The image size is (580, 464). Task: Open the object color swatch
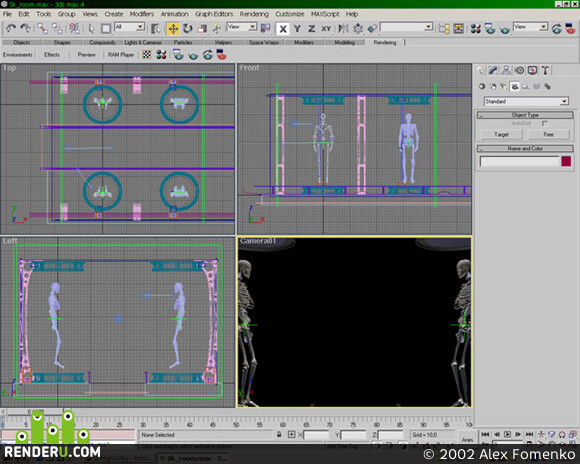click(x=566, y=161)
